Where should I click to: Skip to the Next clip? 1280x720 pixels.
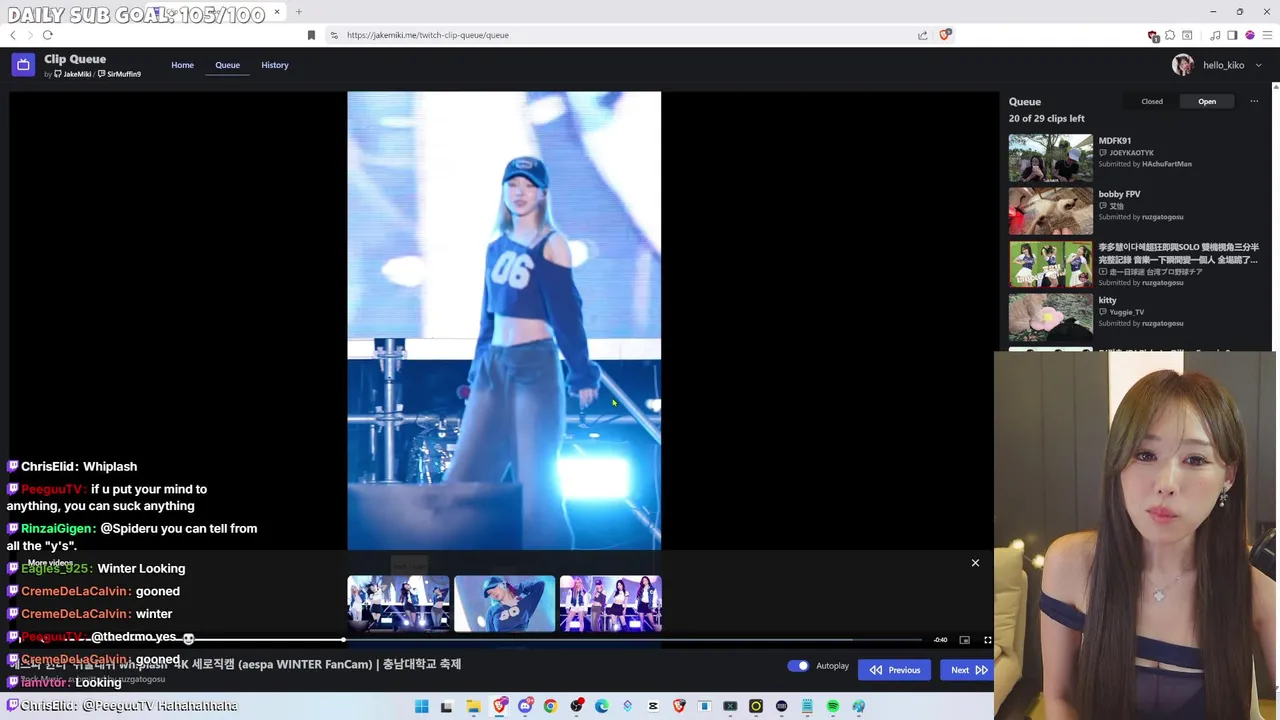pos(968,670)
